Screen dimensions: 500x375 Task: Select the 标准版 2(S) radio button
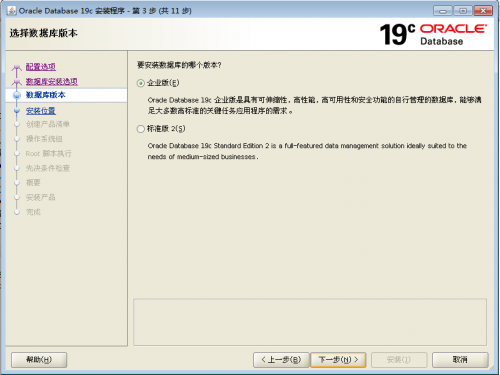click(141, 129)
